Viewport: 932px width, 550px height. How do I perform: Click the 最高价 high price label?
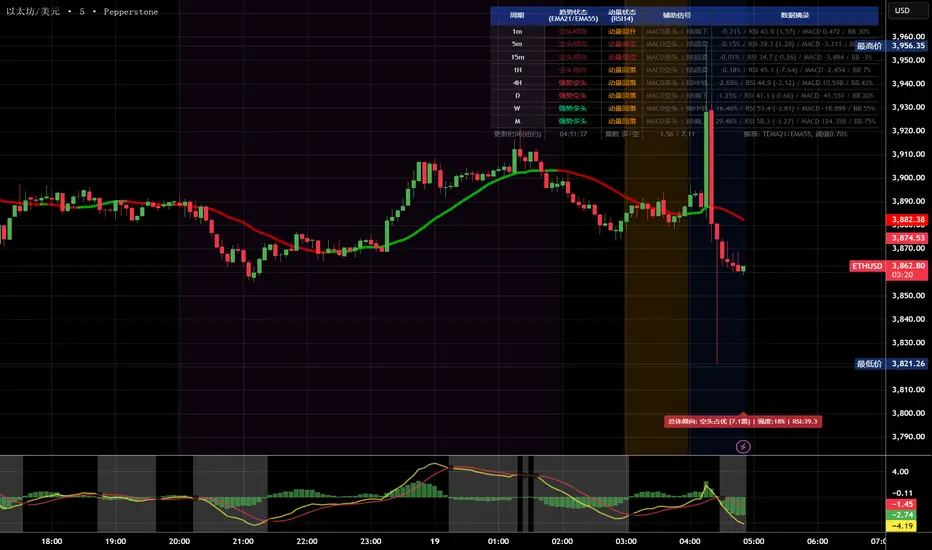pyautogui.click(x=868, y=45)
